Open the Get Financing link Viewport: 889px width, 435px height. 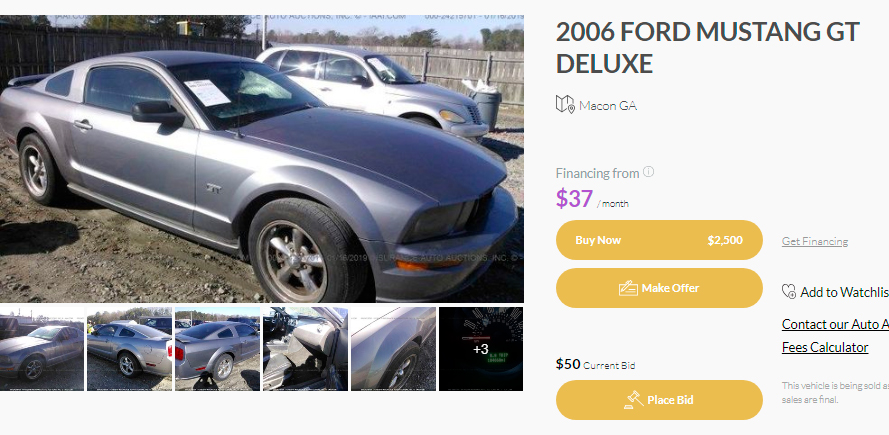point(815,241)
